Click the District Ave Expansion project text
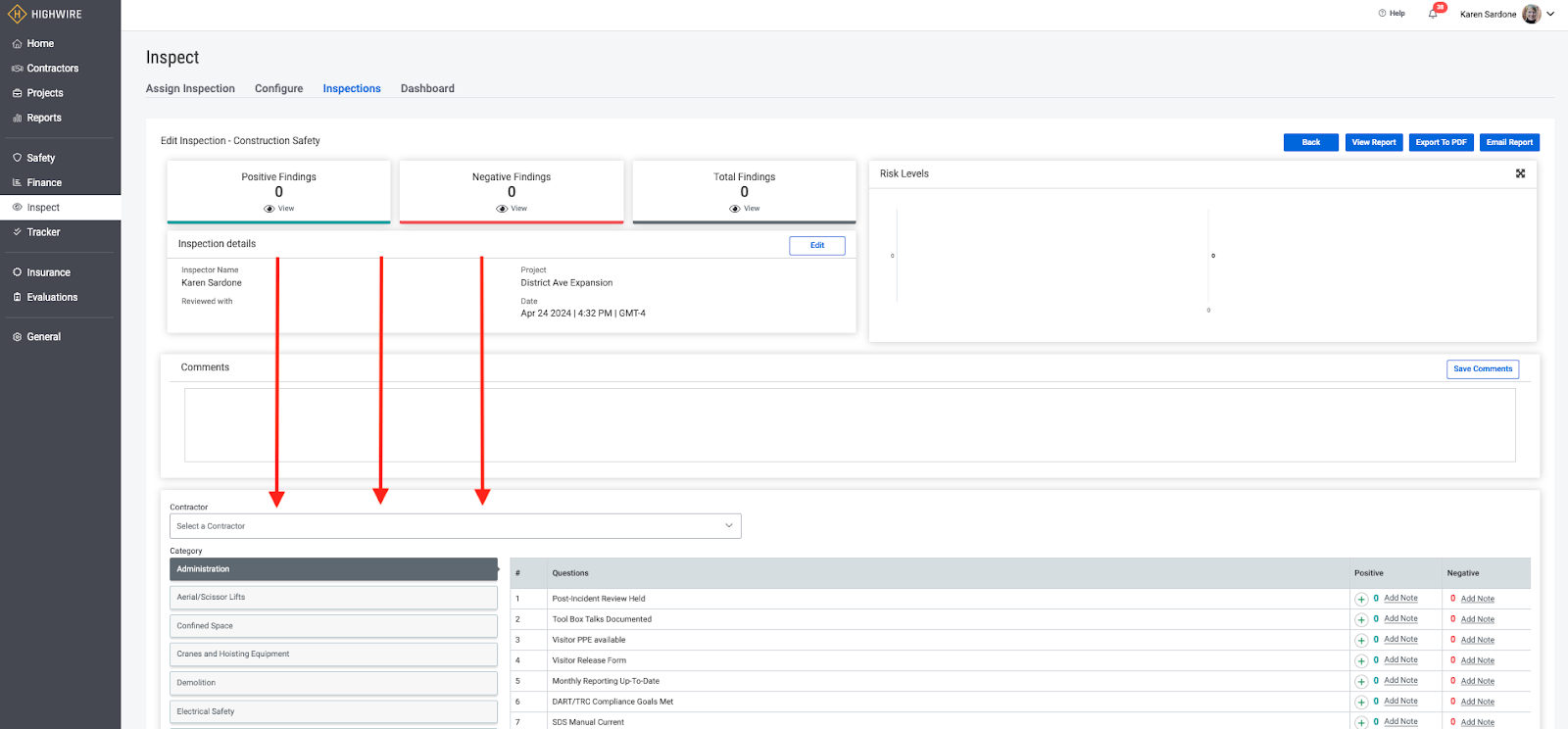 click(x=566, y=283)
